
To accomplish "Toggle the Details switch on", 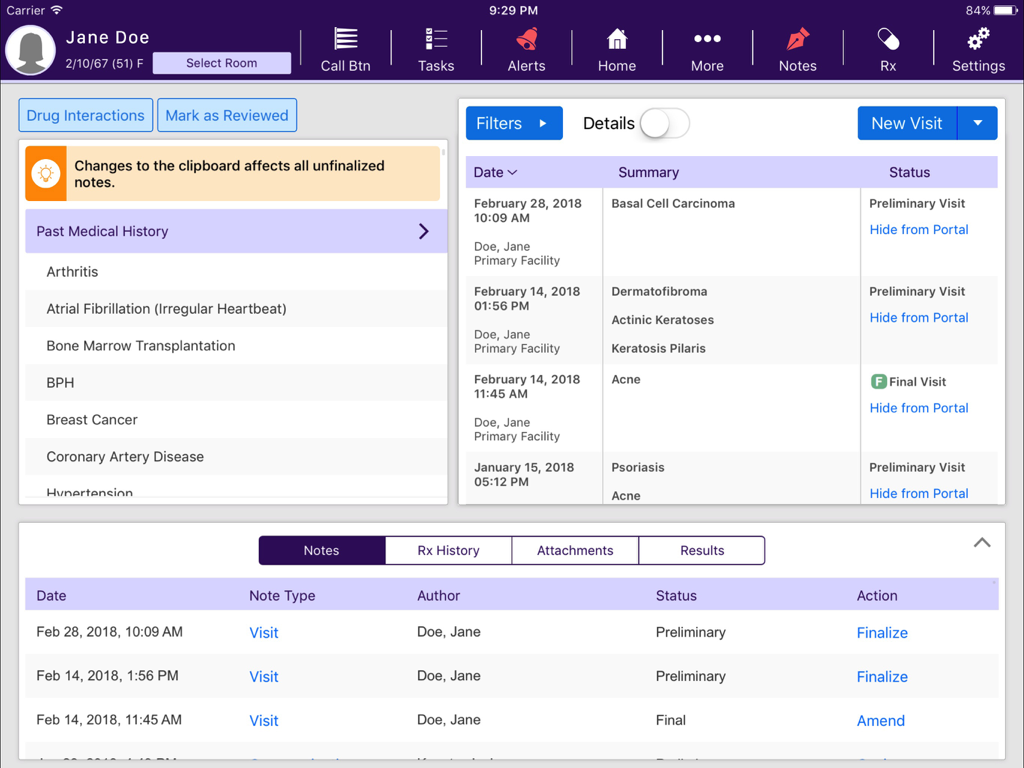I will pyautogui.click(x=664, y=123).
